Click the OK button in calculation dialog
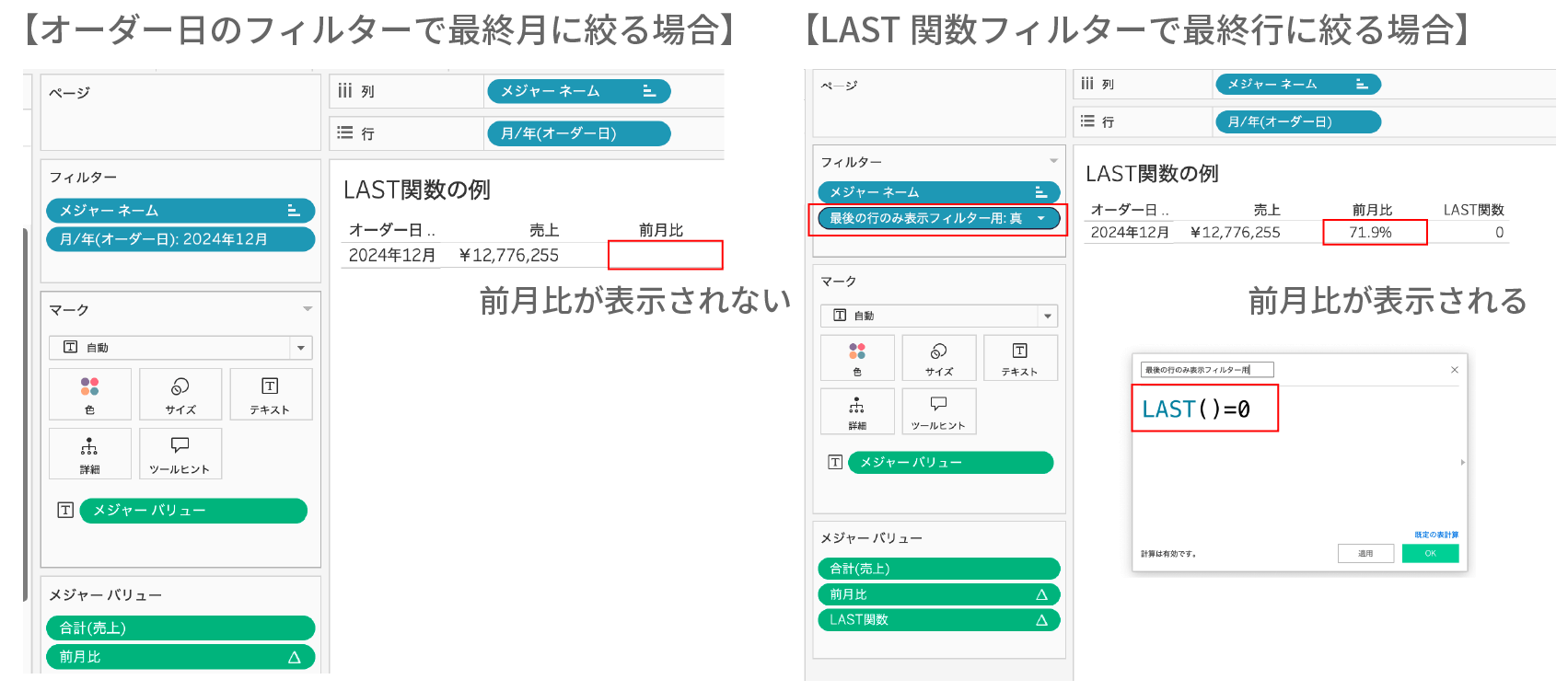1568x691 pixels. (1430, 553)
